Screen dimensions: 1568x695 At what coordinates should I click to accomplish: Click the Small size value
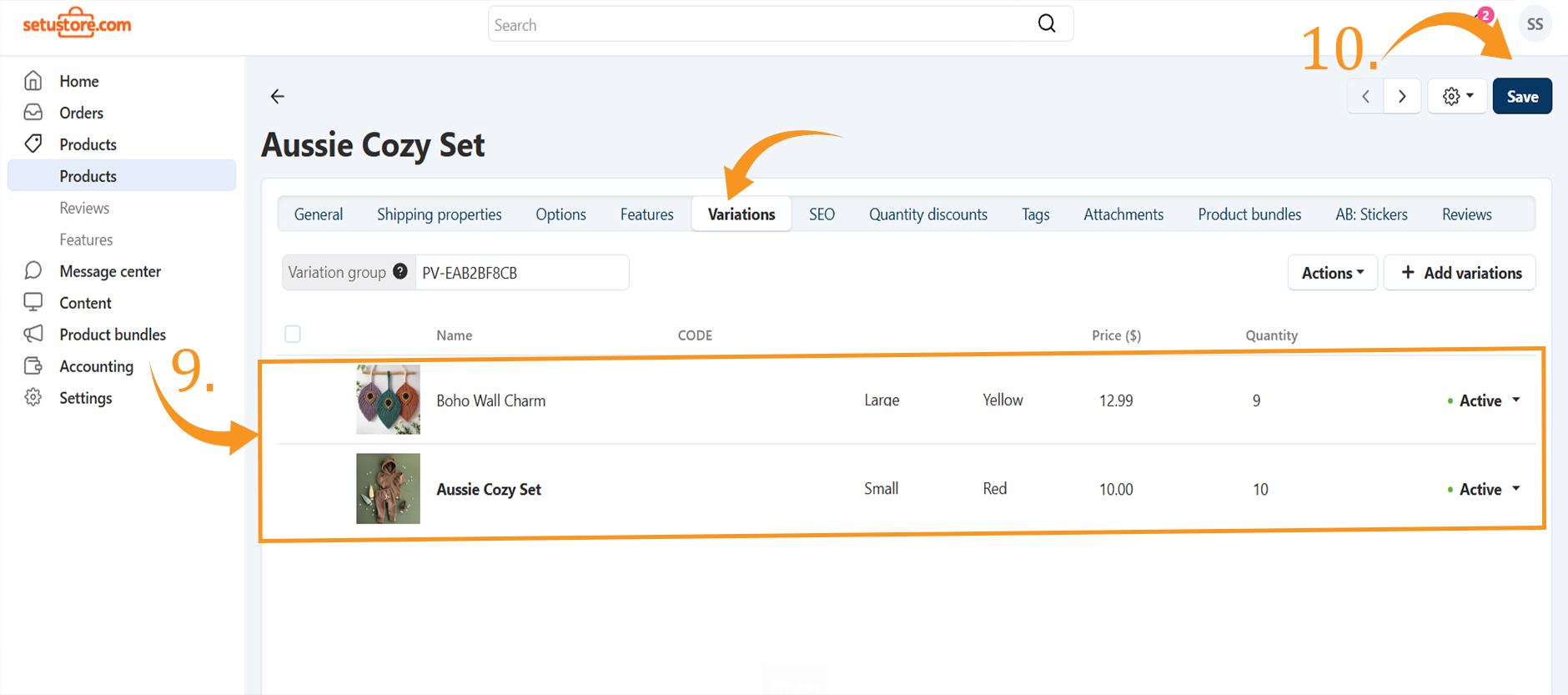881,488
